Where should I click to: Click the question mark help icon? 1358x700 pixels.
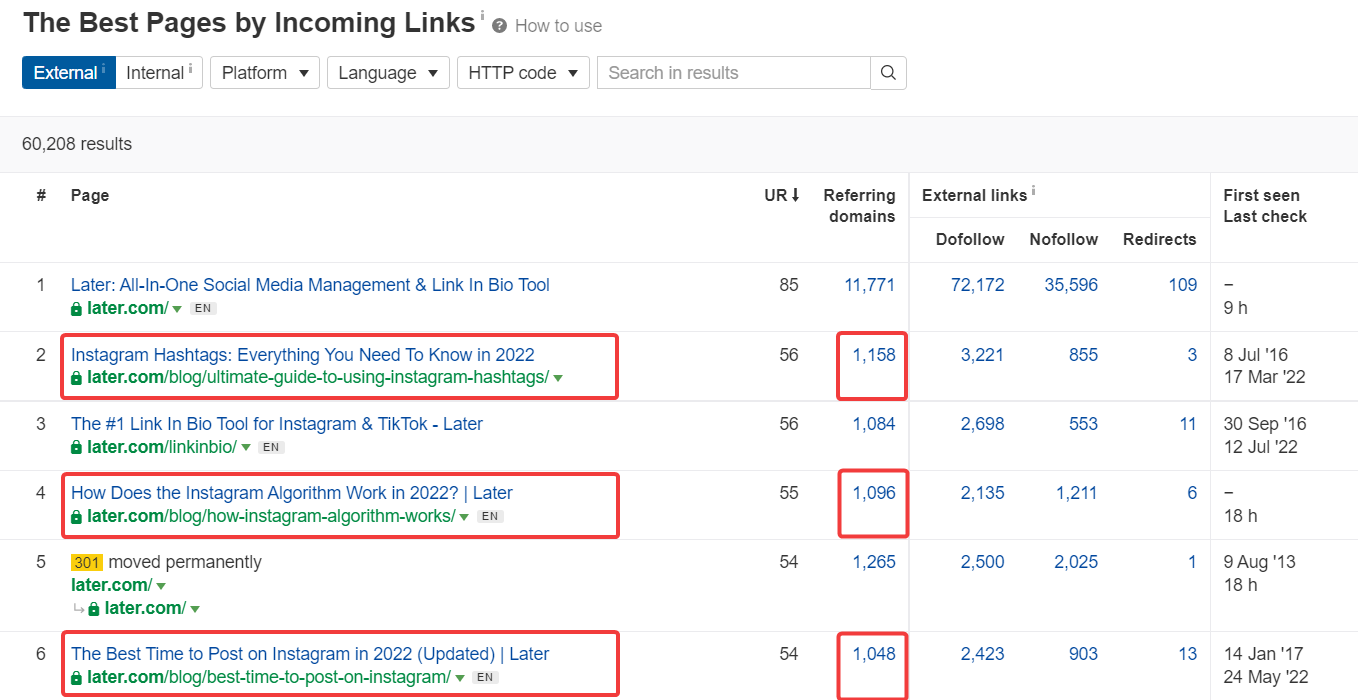tap(500, 26)
